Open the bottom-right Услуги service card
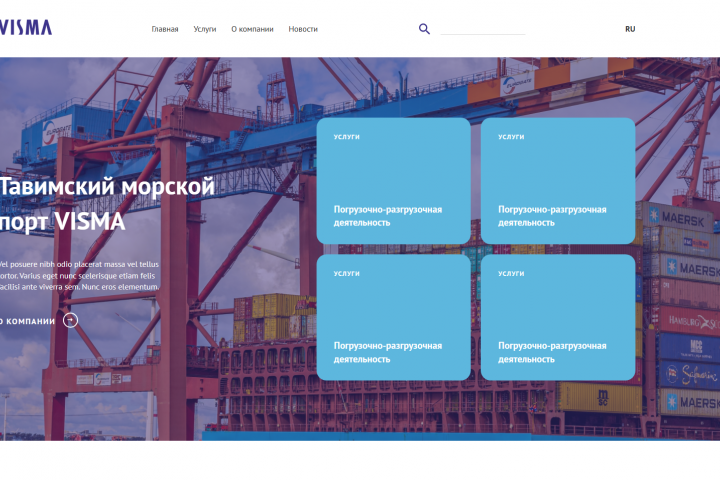This screenshot has height=480, width=720. click(558, 317)
